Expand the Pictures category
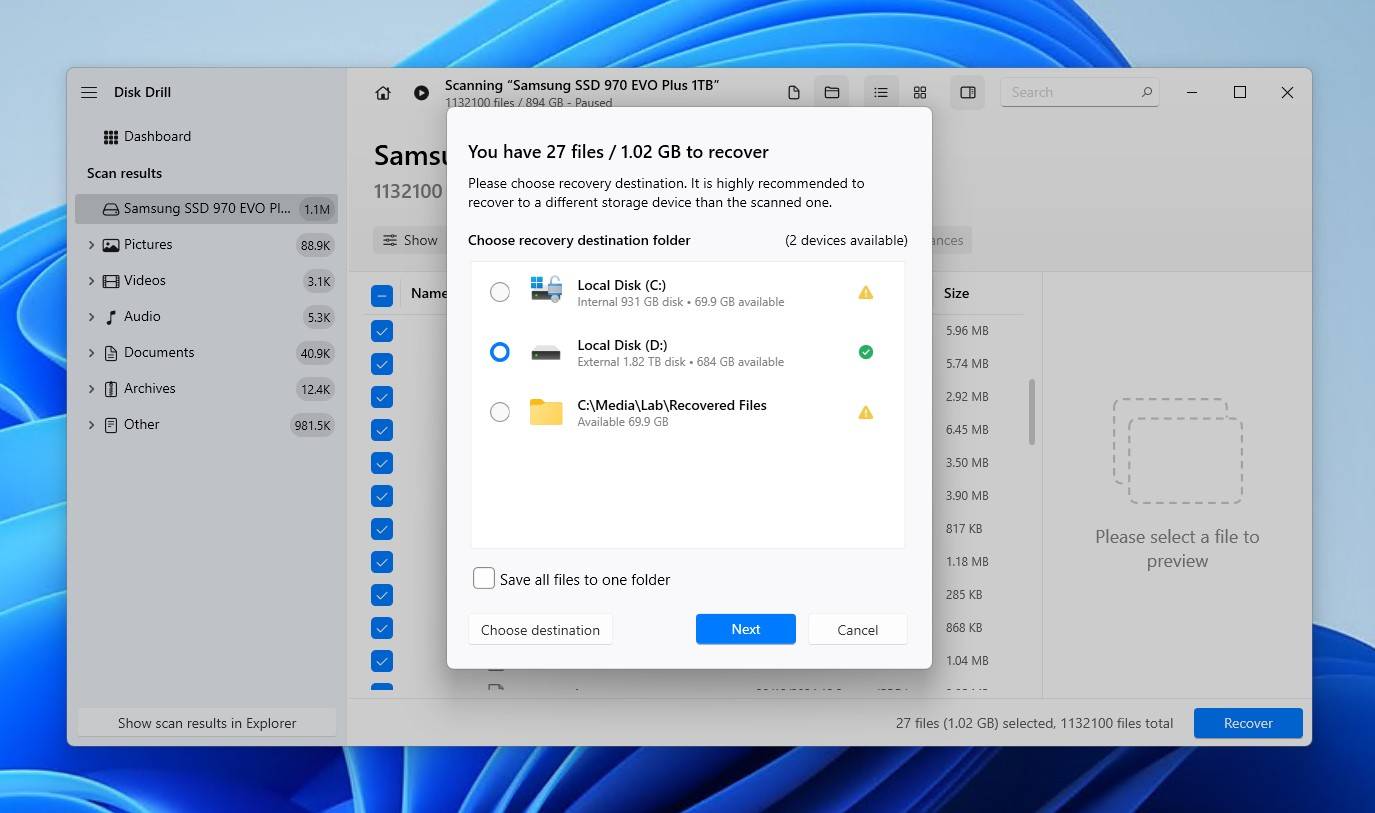The height and width of the screenshot is (813, 1375). [x=91, y=244]
